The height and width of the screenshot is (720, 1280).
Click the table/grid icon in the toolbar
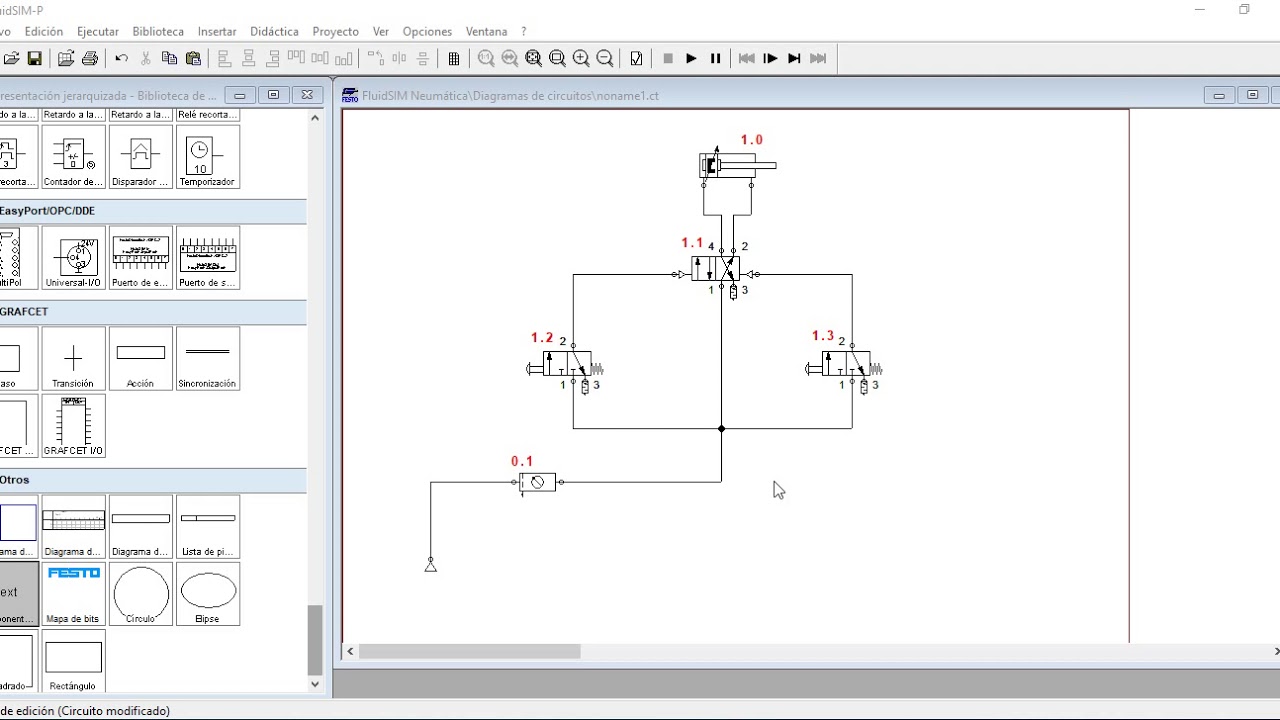pos(454,58)
